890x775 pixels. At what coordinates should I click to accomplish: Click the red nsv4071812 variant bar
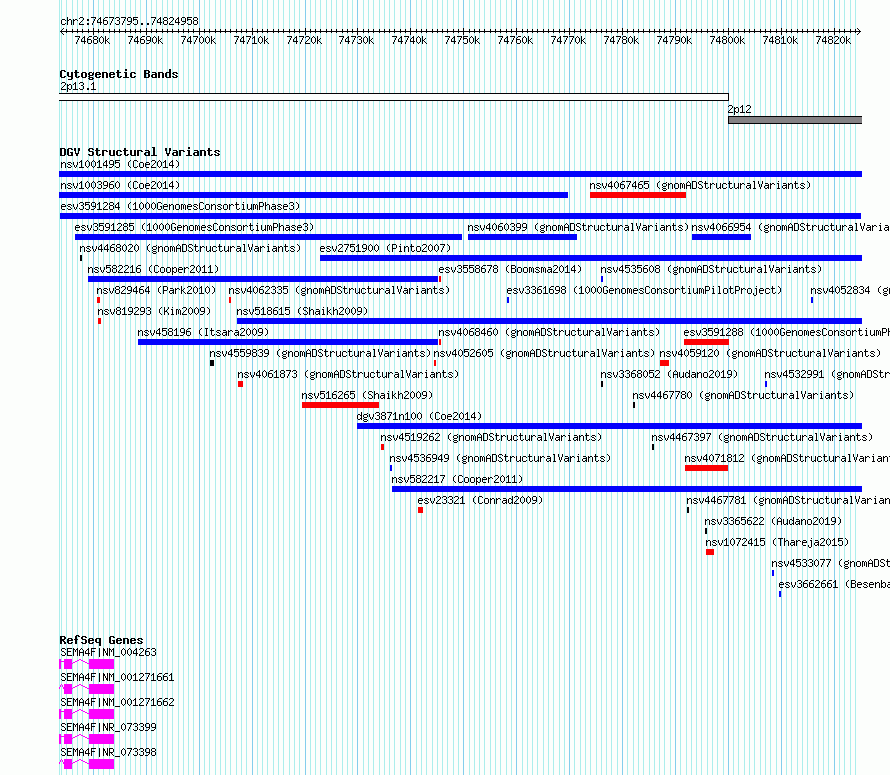coord(706,468)
